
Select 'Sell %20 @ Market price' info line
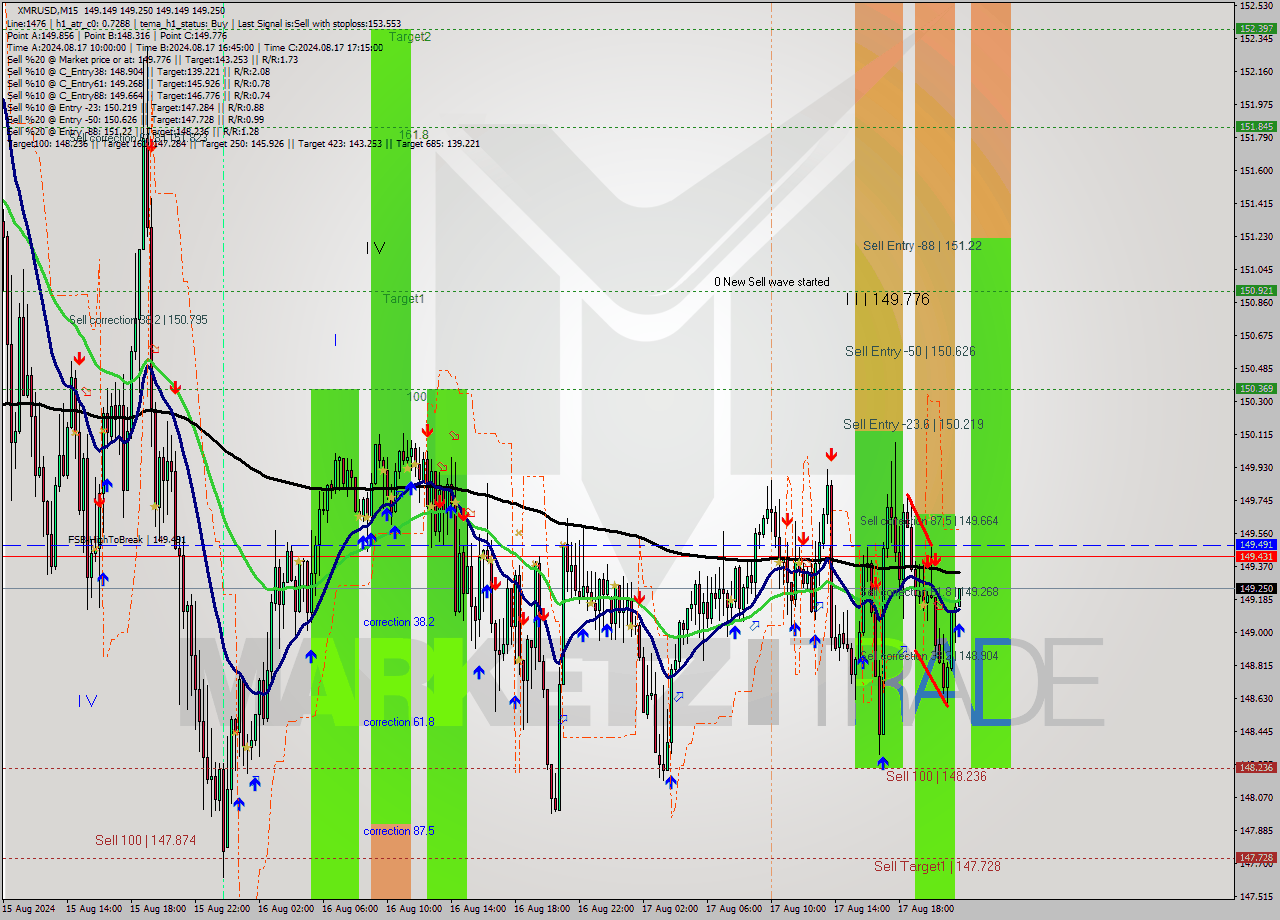(x=152, y=59)
